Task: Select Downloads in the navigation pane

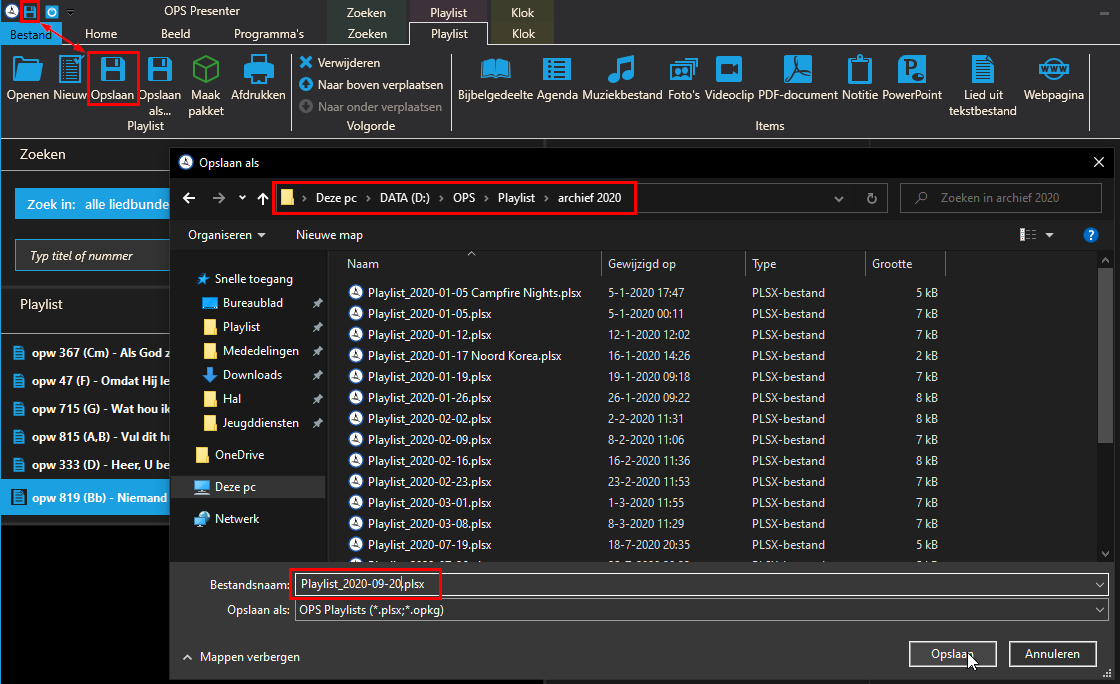Action: click(x=252, y=375)
